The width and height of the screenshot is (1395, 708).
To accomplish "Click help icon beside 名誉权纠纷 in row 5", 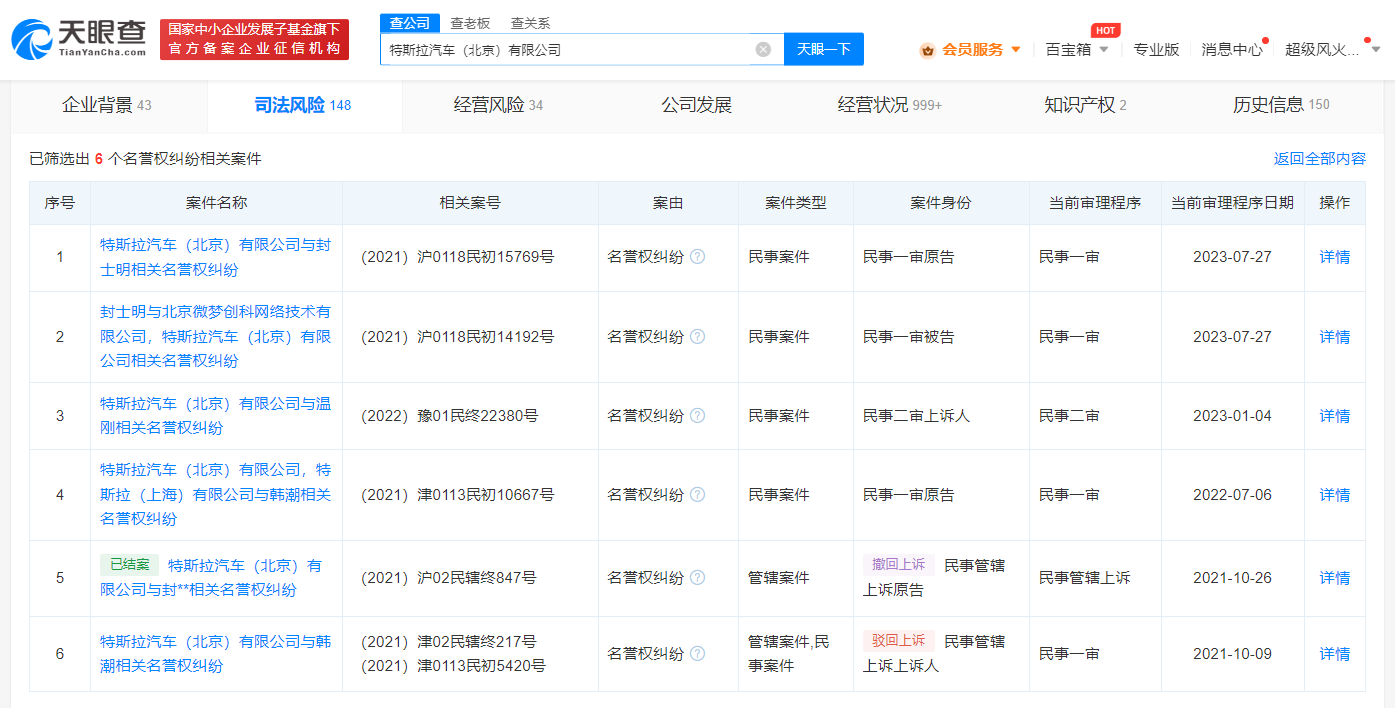I will (698, 578).
